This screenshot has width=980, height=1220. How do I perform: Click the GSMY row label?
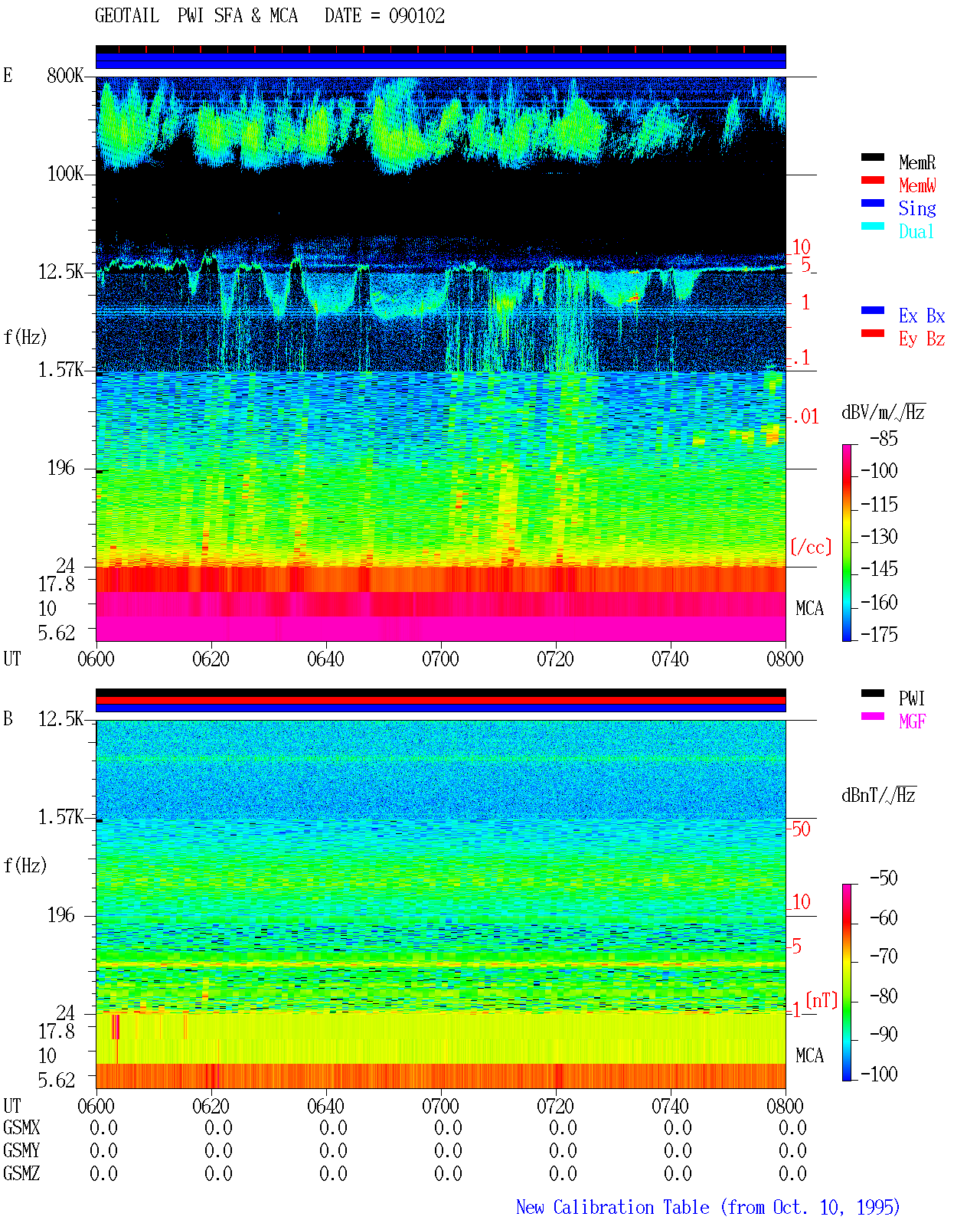click(21, 1151)
